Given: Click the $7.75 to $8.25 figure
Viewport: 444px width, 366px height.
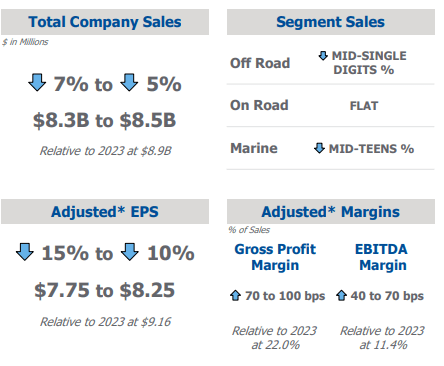Looking at the screenshot, I should point(104,290).
